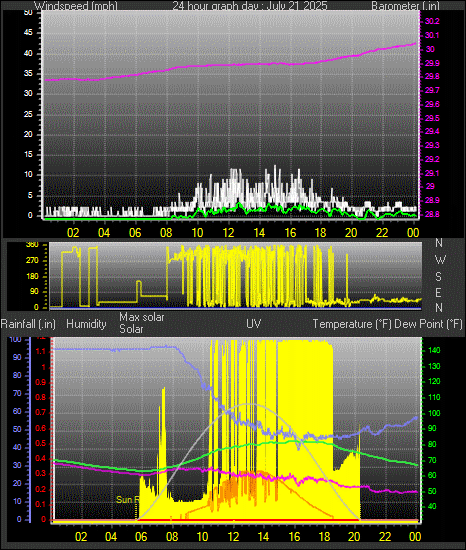Click the 08 hour marker on wind graph
This screenshot has height=550, width=466.
point(166,233)
